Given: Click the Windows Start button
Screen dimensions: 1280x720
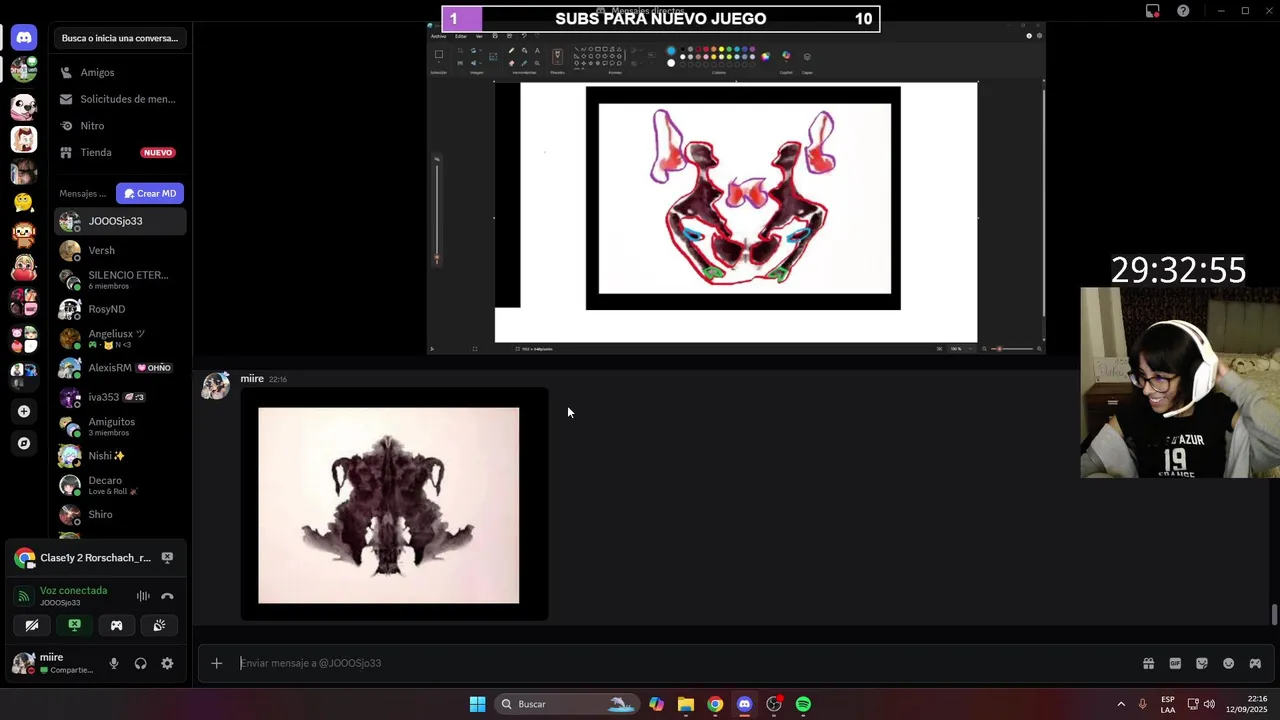Looking at the screenshot, I should click(477, 704).
